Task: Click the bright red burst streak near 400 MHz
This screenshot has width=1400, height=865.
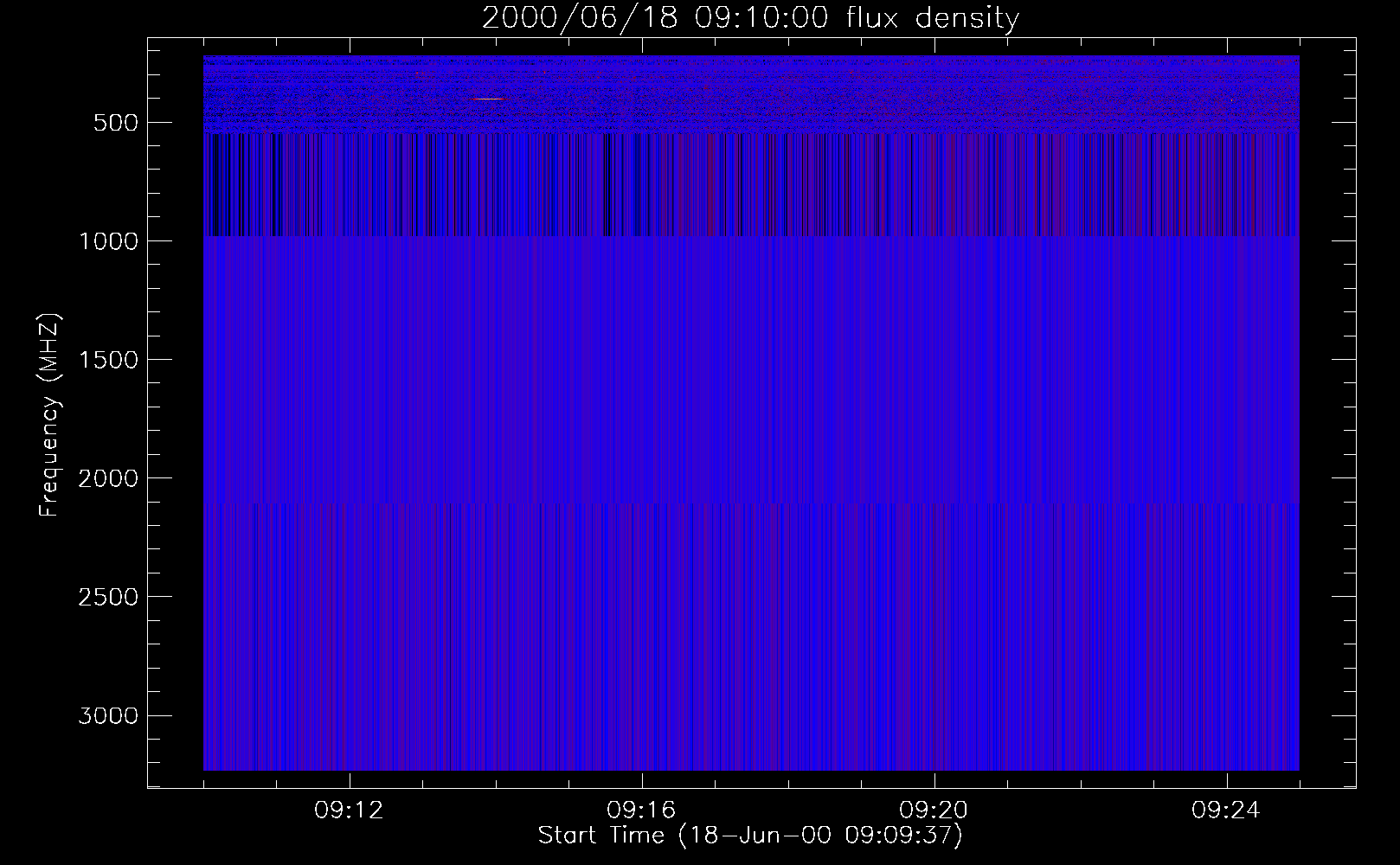Action: (487, 99)
